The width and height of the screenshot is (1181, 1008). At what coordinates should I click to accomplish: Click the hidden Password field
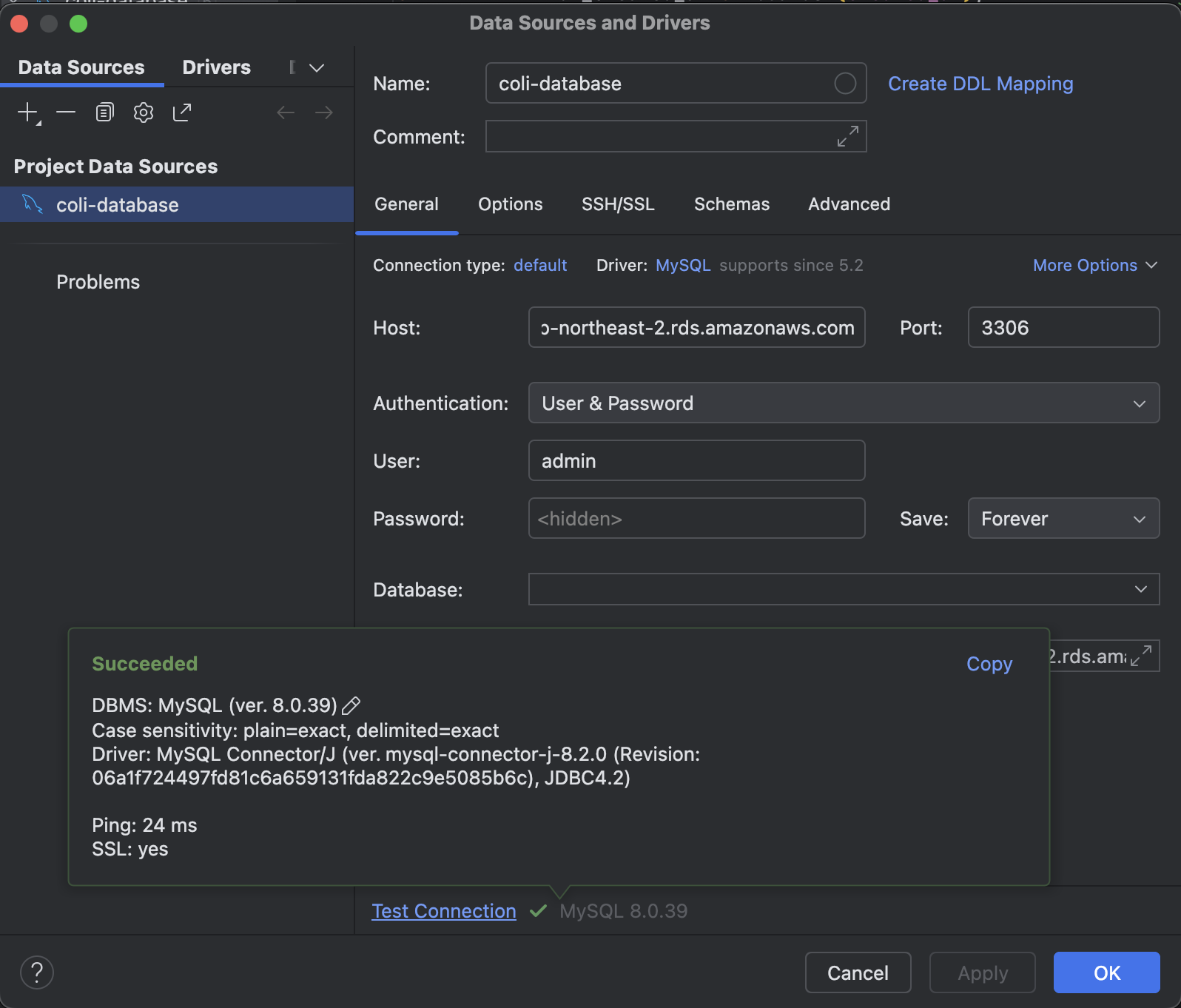[696, 518]
